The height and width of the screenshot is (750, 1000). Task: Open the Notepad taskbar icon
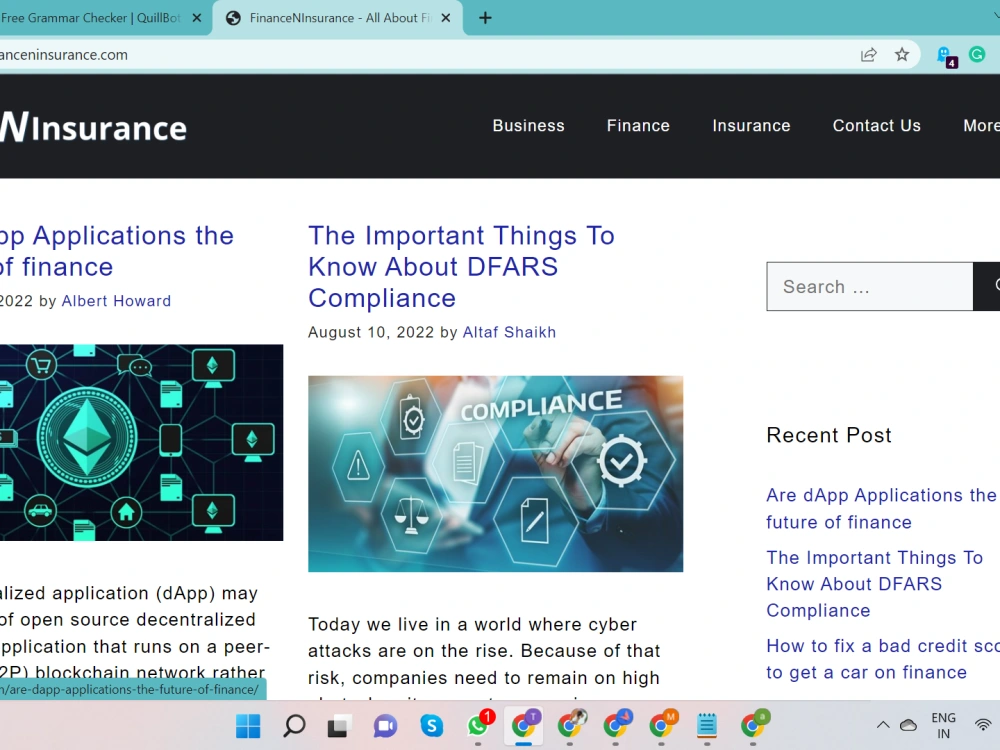click(x=707, y=726)
